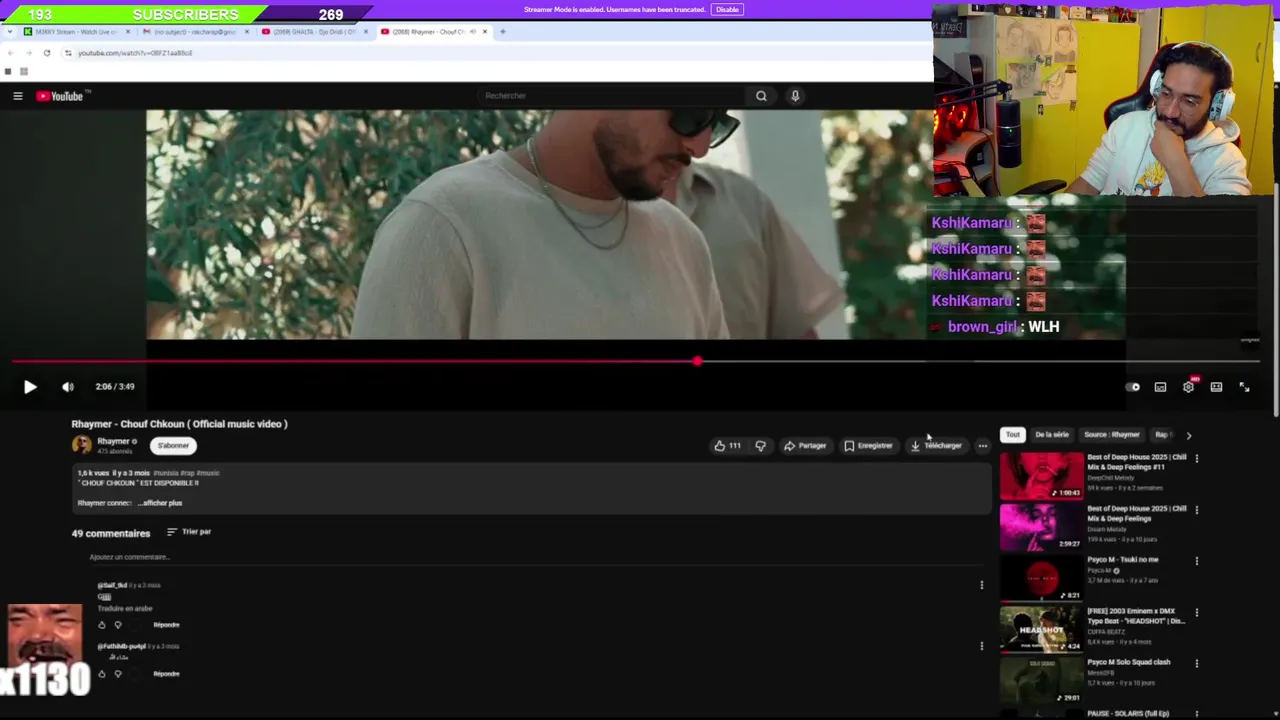The width and height of the screenshot is (1280, 720).
Task: Open the Rhaymer channel avatar
Action: pyautogui.click(x=82, y=445)
